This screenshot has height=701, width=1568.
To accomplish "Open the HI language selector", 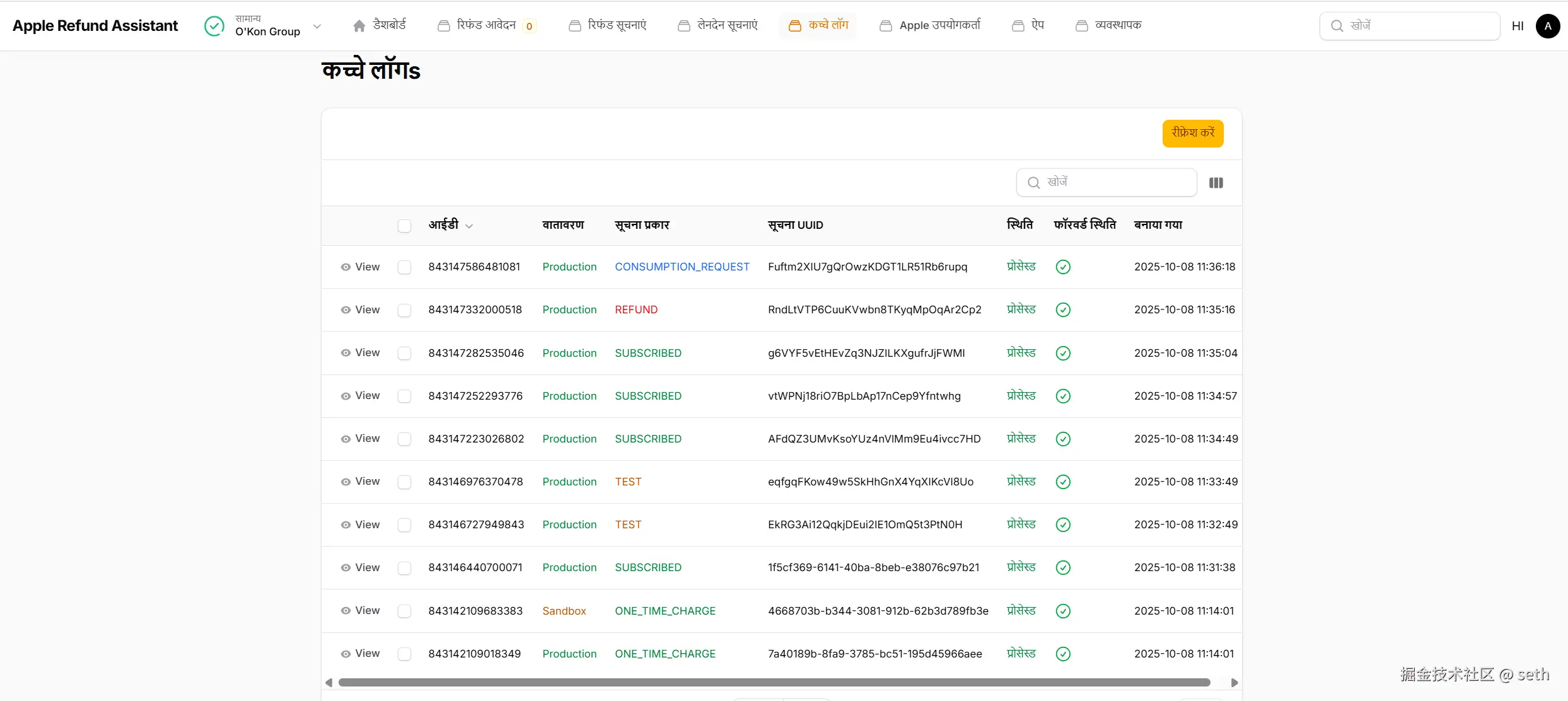I will click(1518, 26).
